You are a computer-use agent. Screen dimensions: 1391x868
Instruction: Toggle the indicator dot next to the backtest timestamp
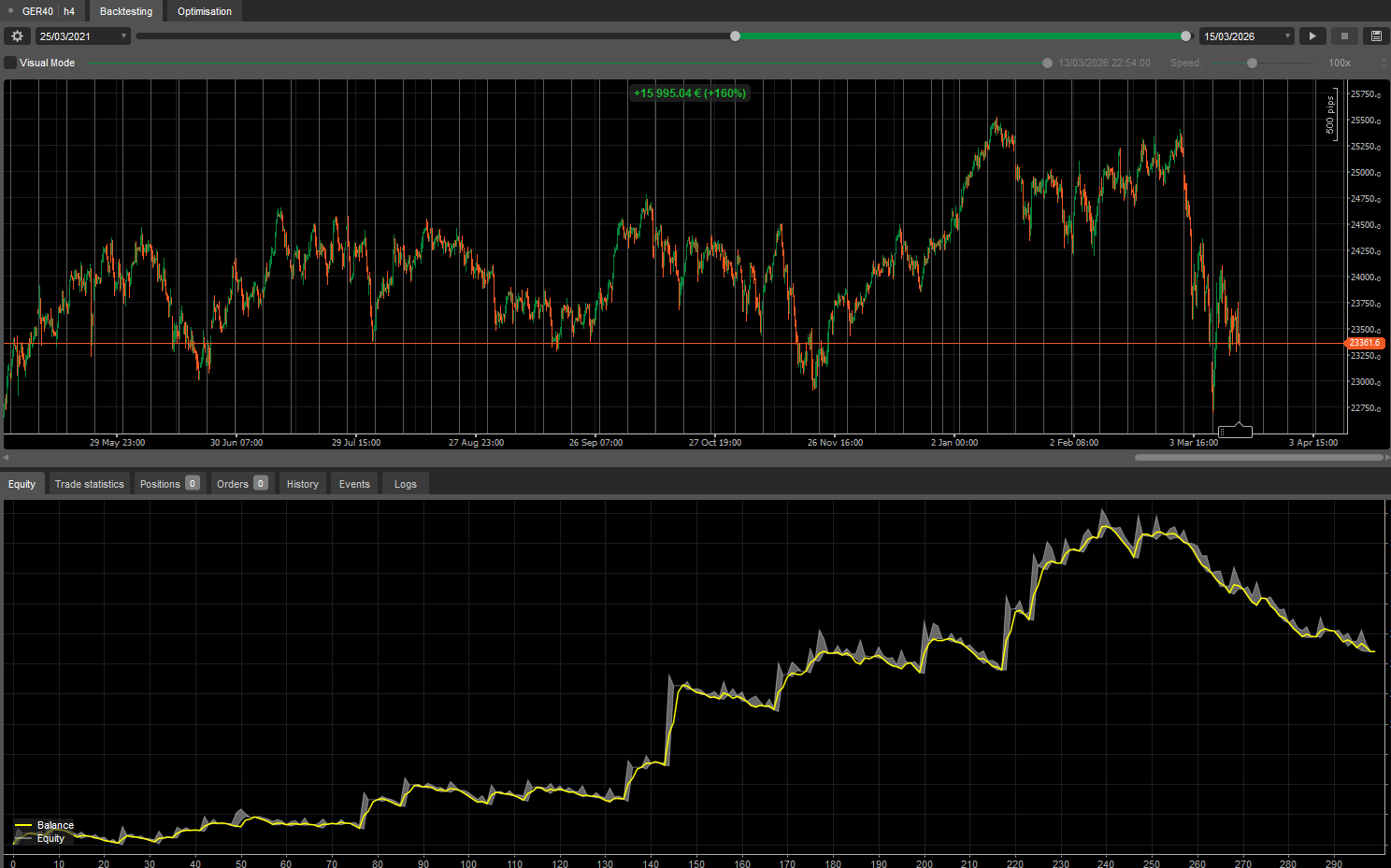click(x=1047, y=63)
